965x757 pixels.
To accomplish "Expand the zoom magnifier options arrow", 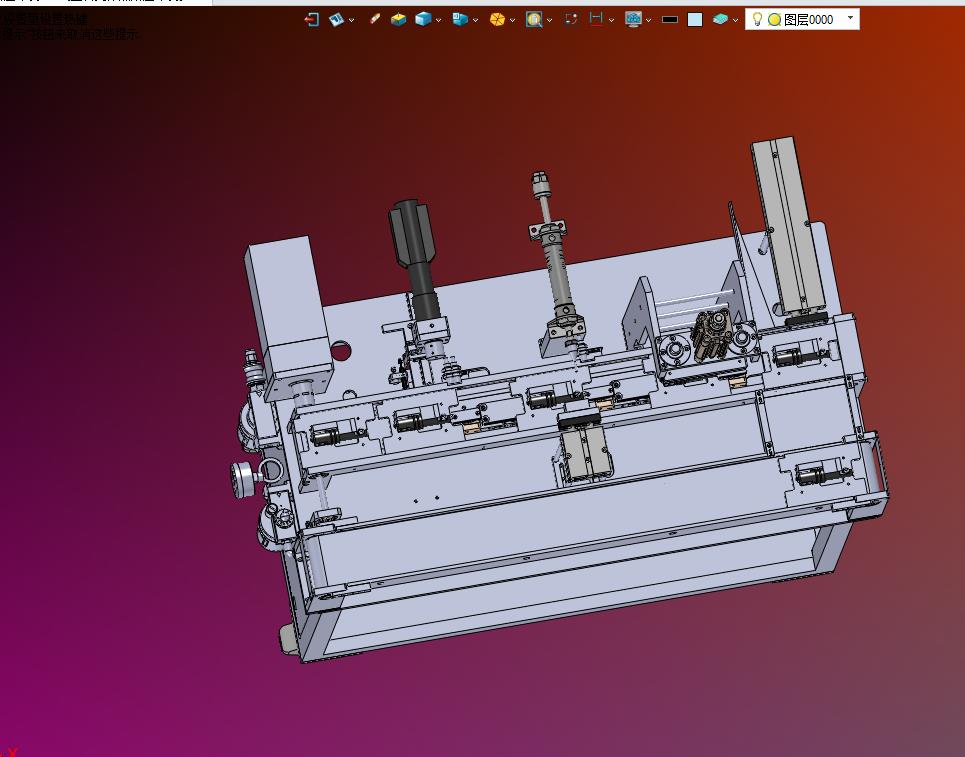I will 549,20.
